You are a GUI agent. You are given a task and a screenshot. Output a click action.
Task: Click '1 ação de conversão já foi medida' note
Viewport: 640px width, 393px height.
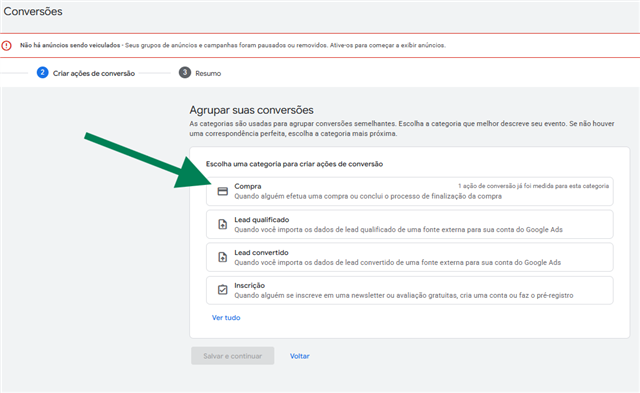tap(533, 186)
